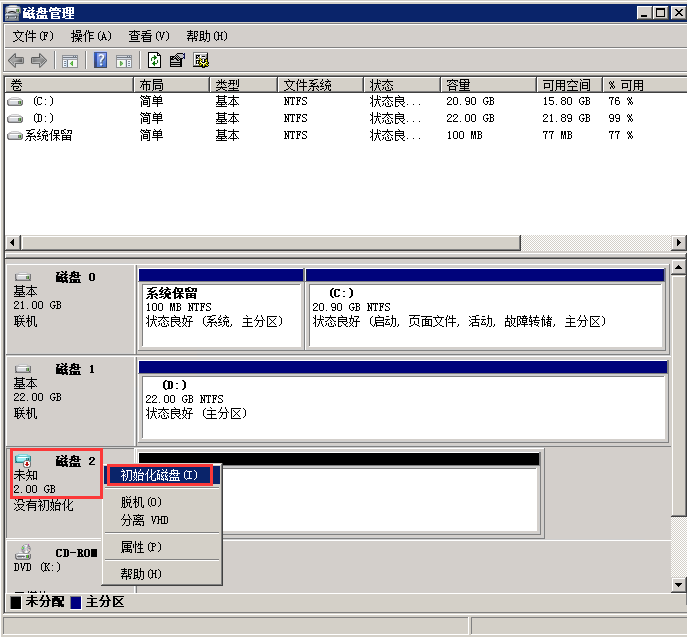Click the 100 MB capacity cell
687x637 pixels.
click(x=464, y=135)
